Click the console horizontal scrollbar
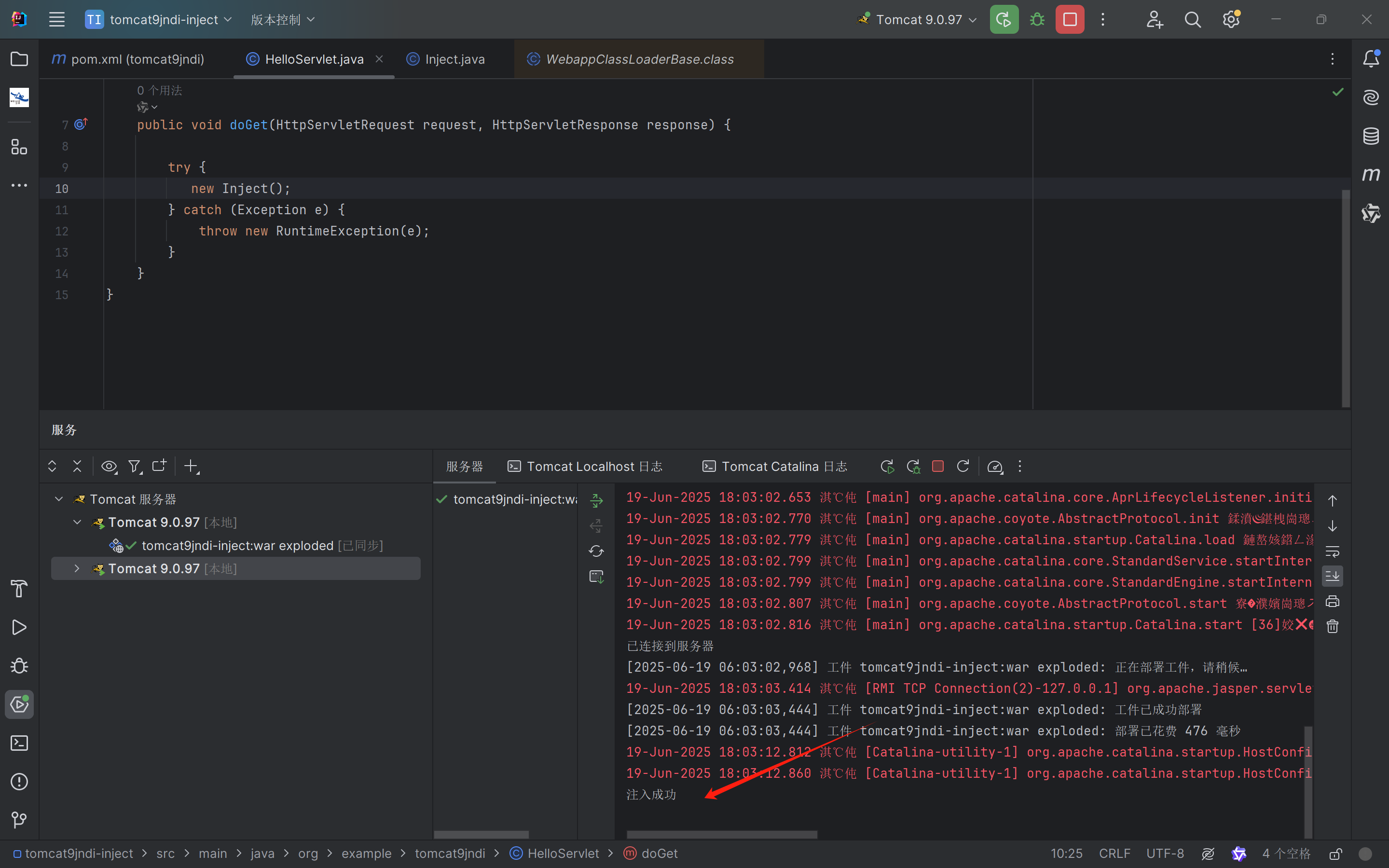This screenshot has height=868, width=1389. tap(721, 834)
